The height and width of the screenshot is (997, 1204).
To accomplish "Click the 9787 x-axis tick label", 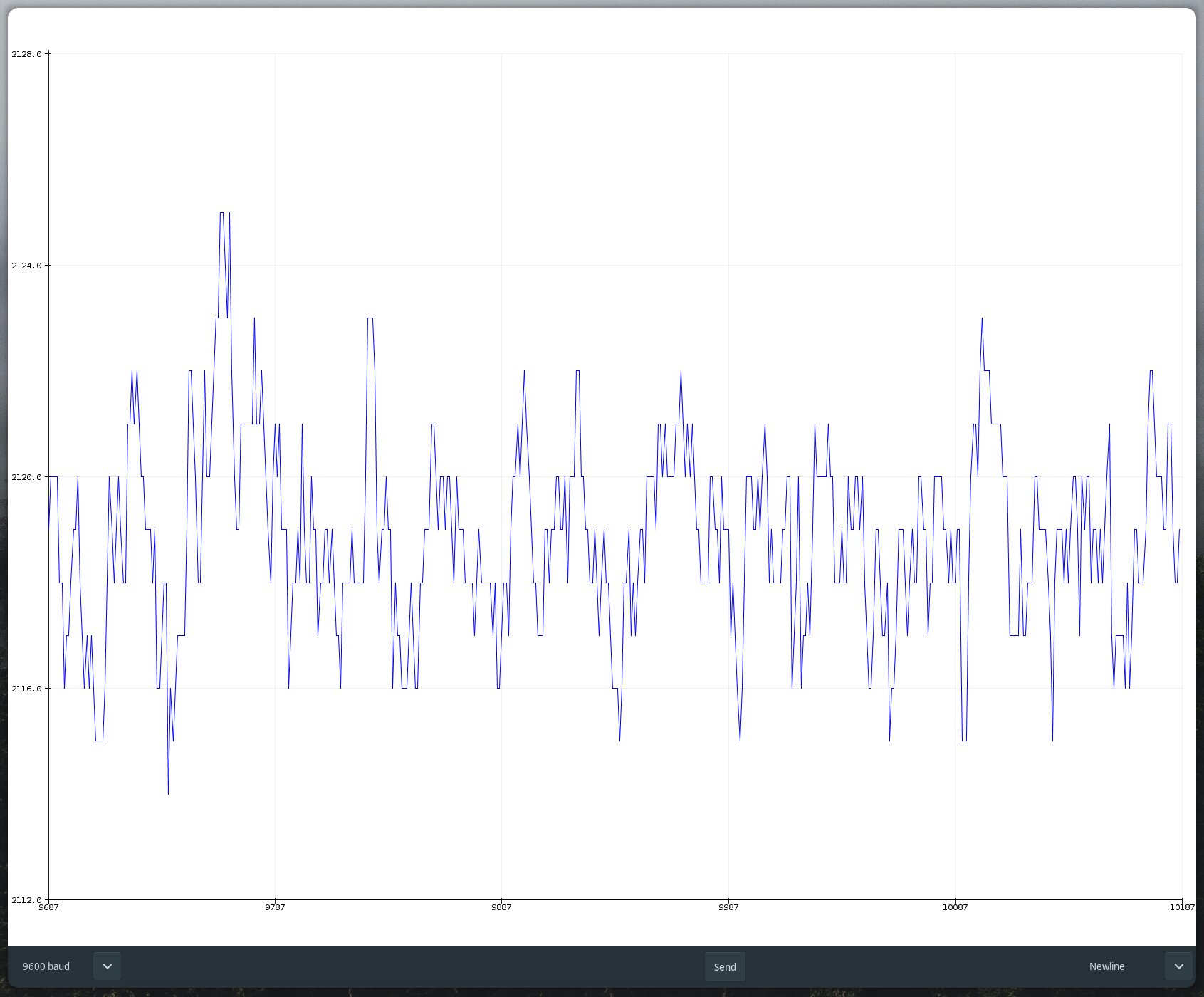I will click(x=275, y=907).
